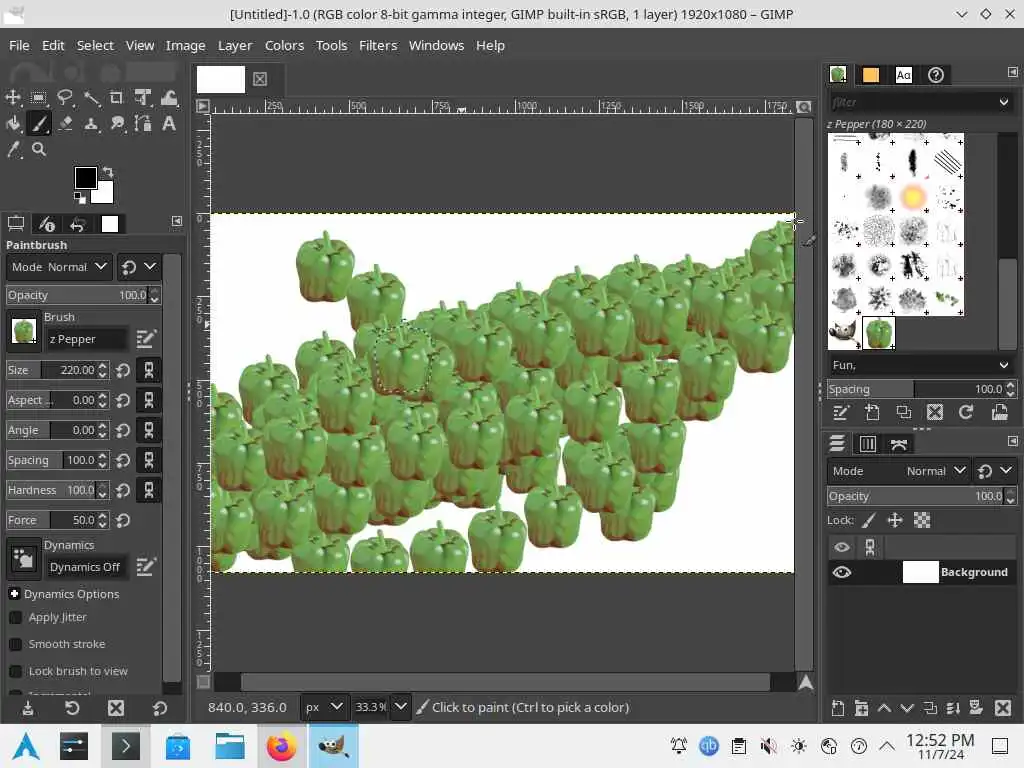Switch to the Fonts tab
1024x768 pixels.
tap(903, 75)
